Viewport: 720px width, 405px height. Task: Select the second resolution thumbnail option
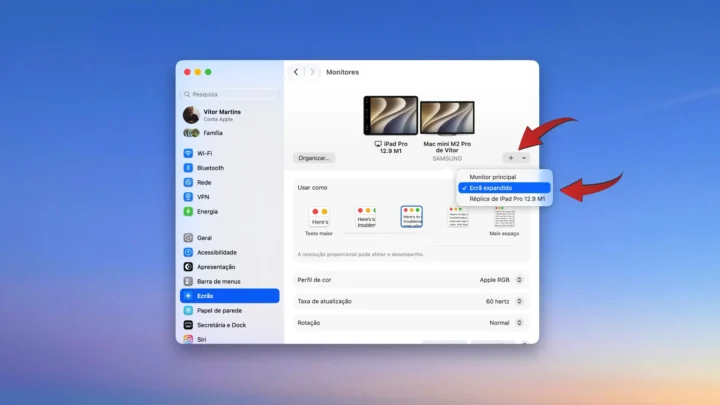366,217
